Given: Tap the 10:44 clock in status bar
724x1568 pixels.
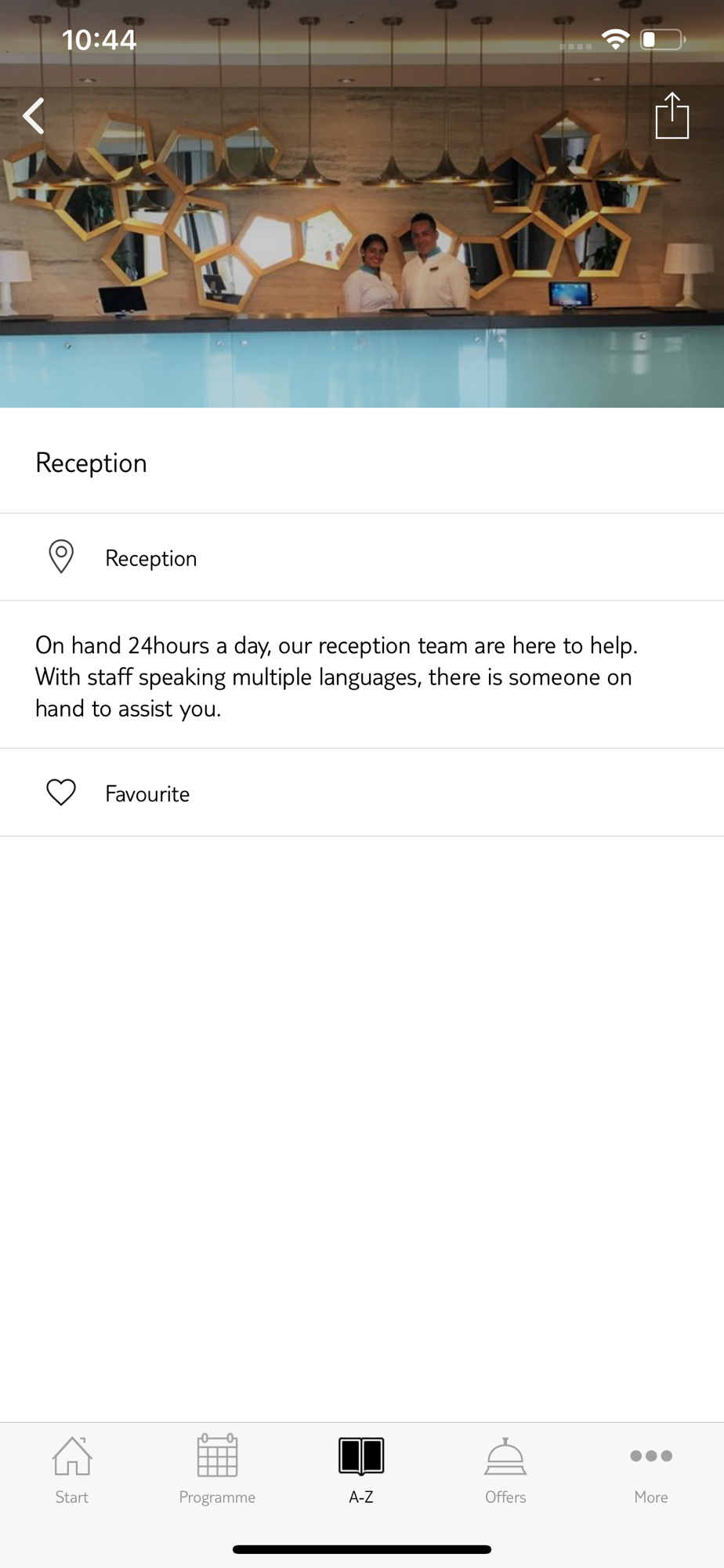Looking at the screenshot, I should pyautogui.click(x=99, y=40).
